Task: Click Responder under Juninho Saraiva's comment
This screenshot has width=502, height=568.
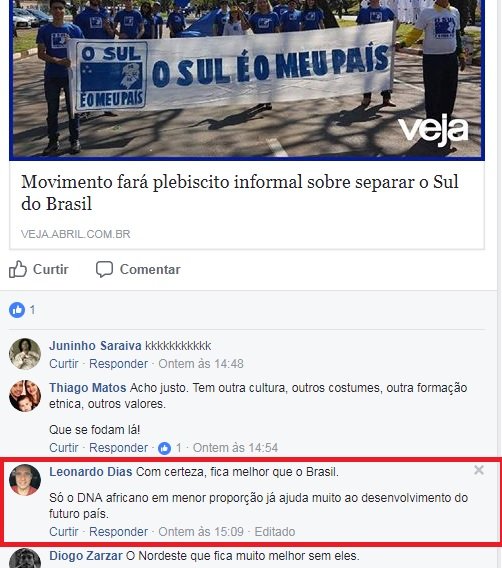Action: (118, 364)
